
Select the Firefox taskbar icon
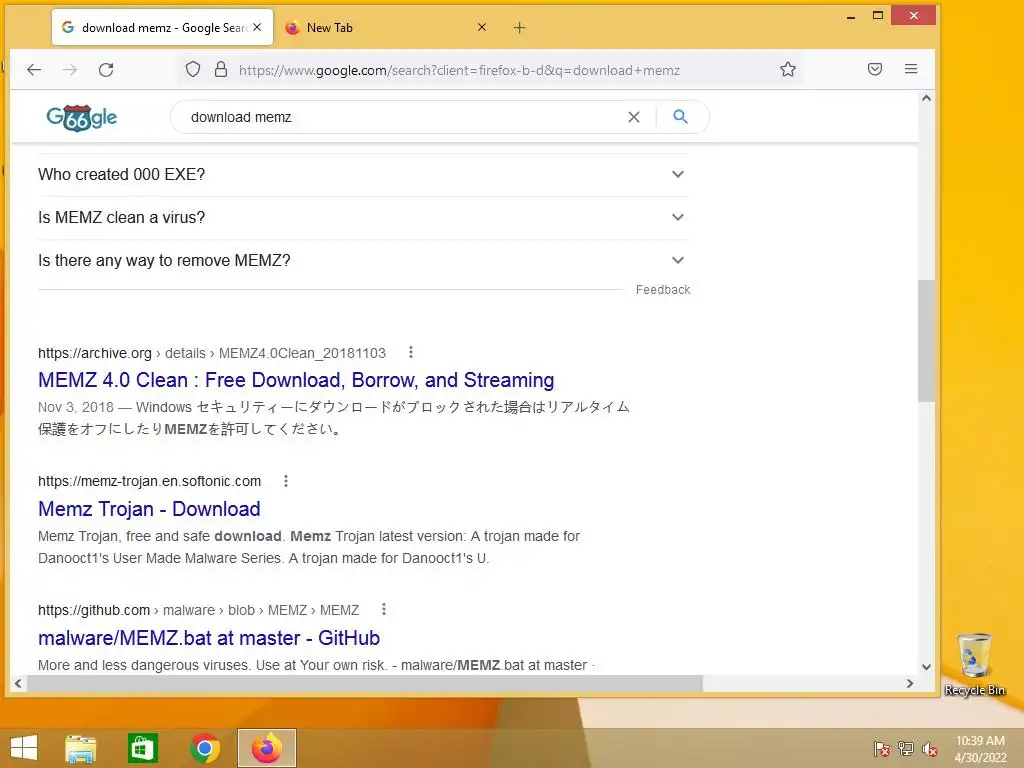click(266, 748)
